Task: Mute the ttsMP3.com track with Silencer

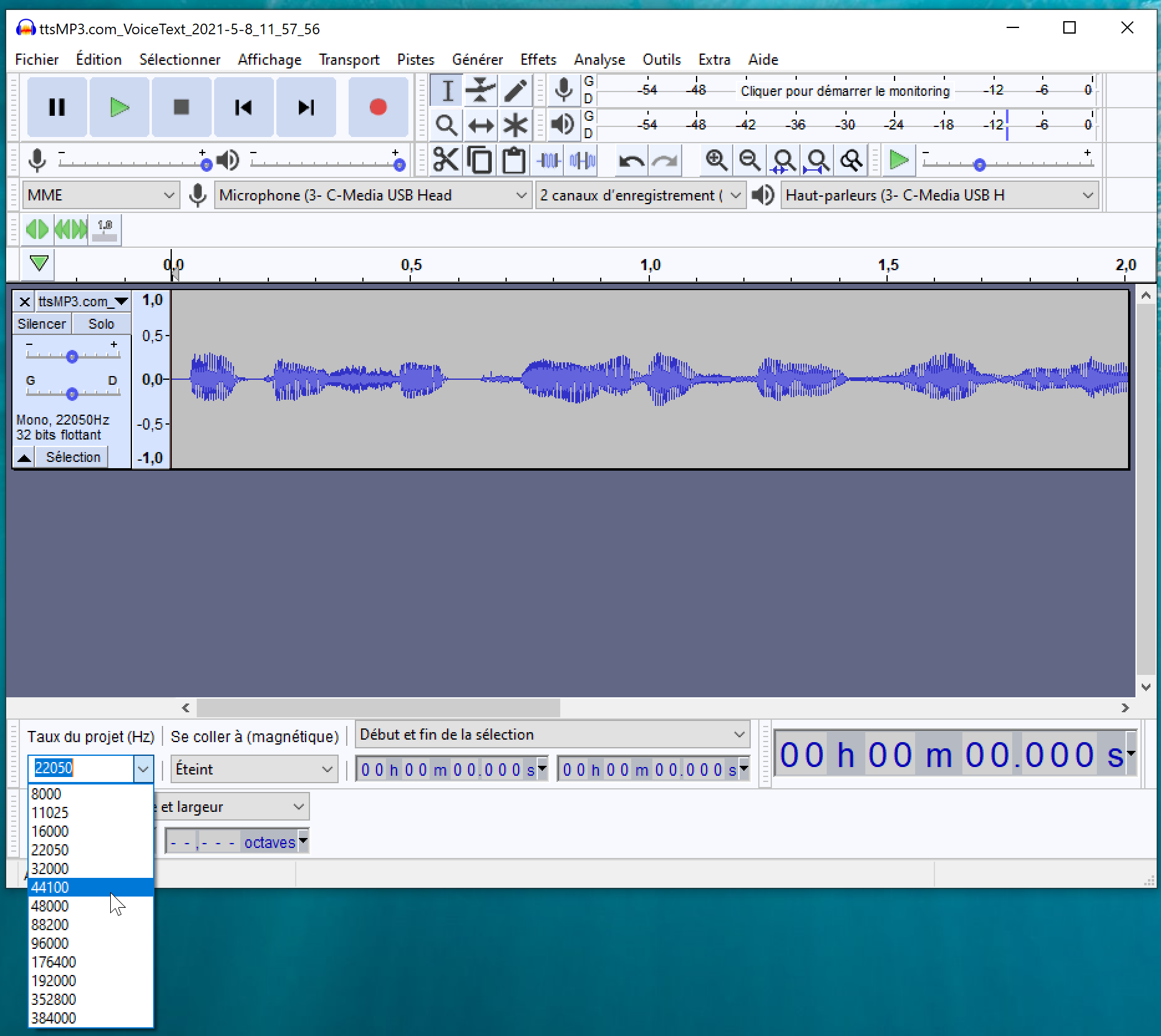Action: [x=41, y=323]
